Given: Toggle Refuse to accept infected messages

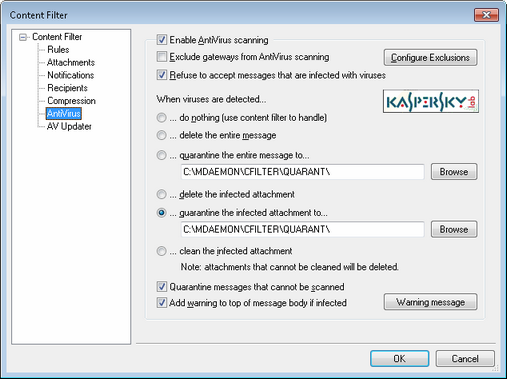Looking at the screenshot, I should [x=162, y=75].
